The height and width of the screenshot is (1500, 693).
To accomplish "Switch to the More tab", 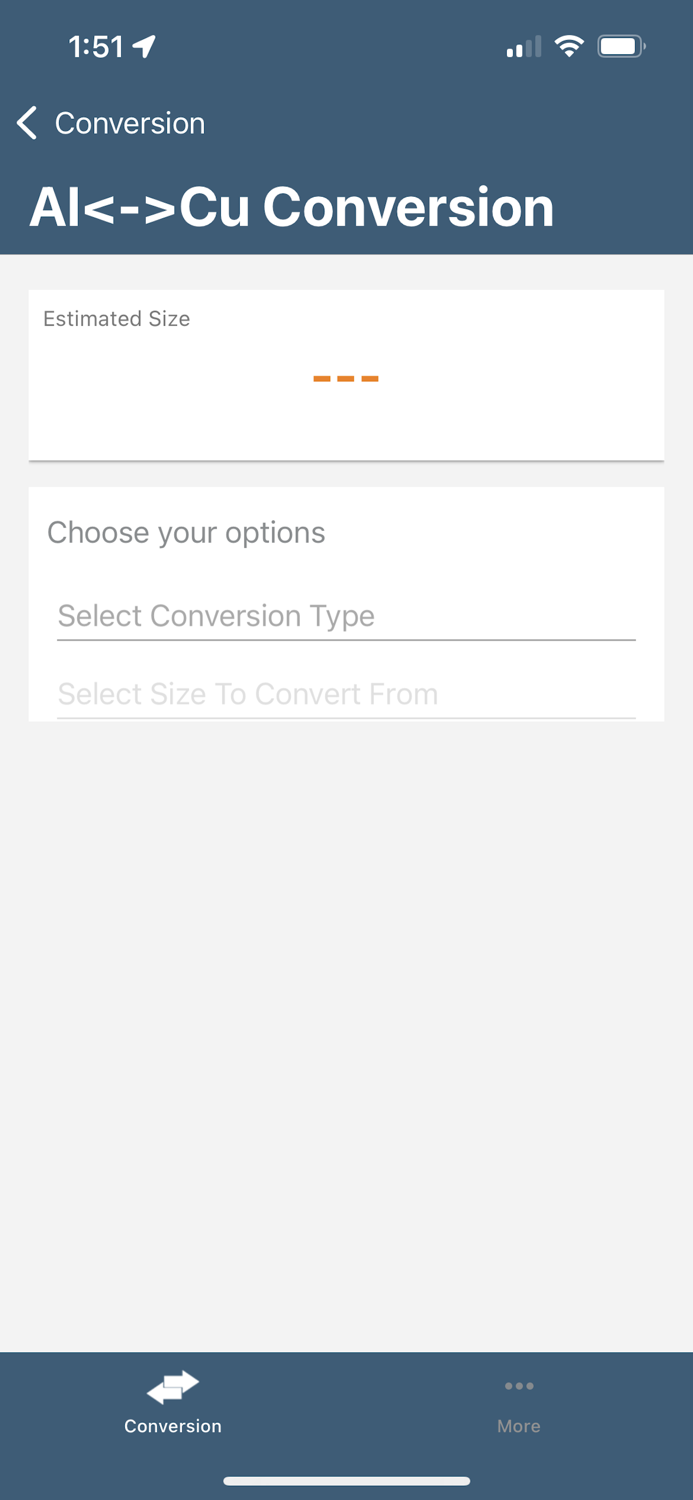I will point(519,1400).
